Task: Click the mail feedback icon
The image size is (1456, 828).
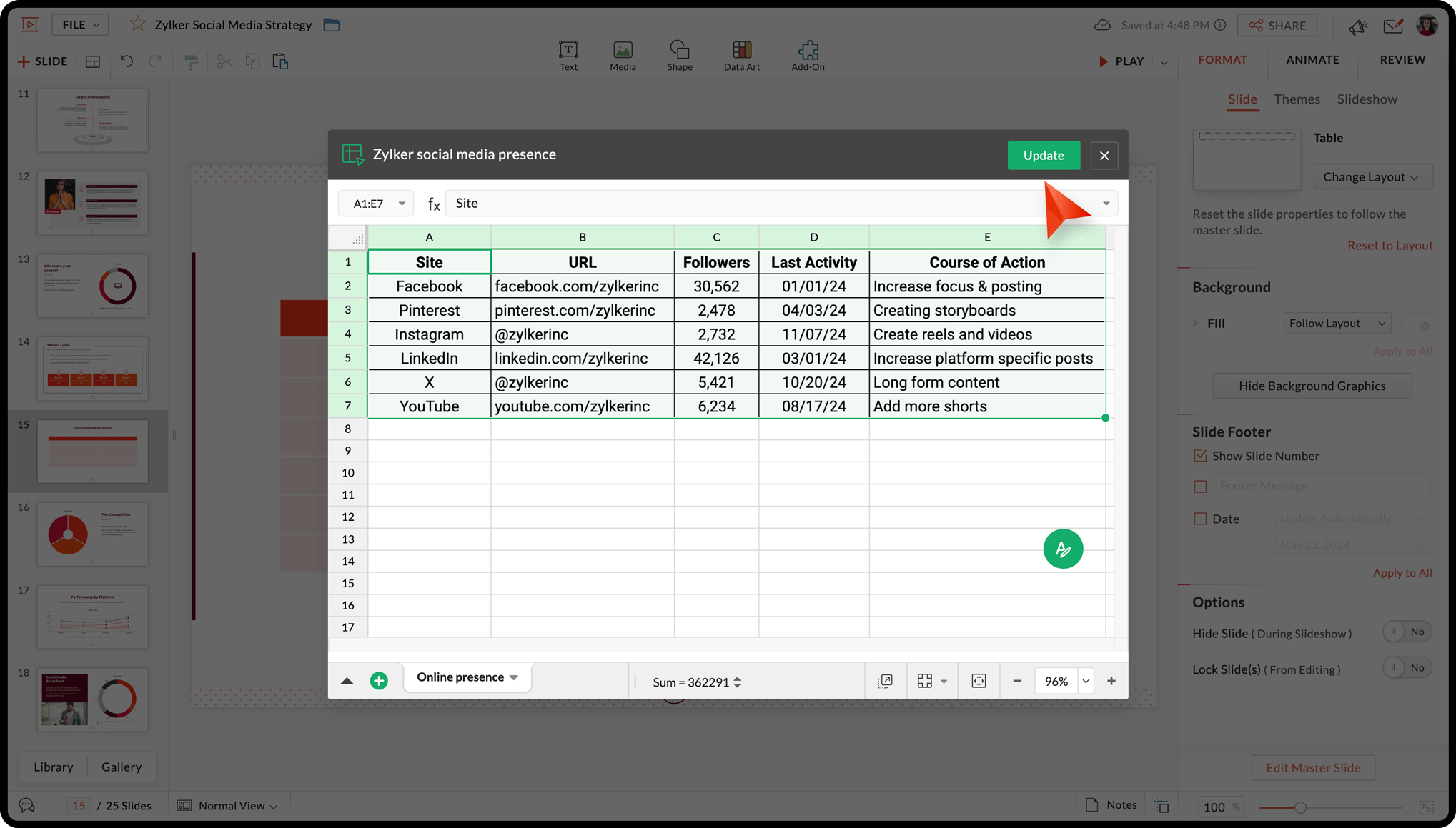Action: (x=1392, y=26)
